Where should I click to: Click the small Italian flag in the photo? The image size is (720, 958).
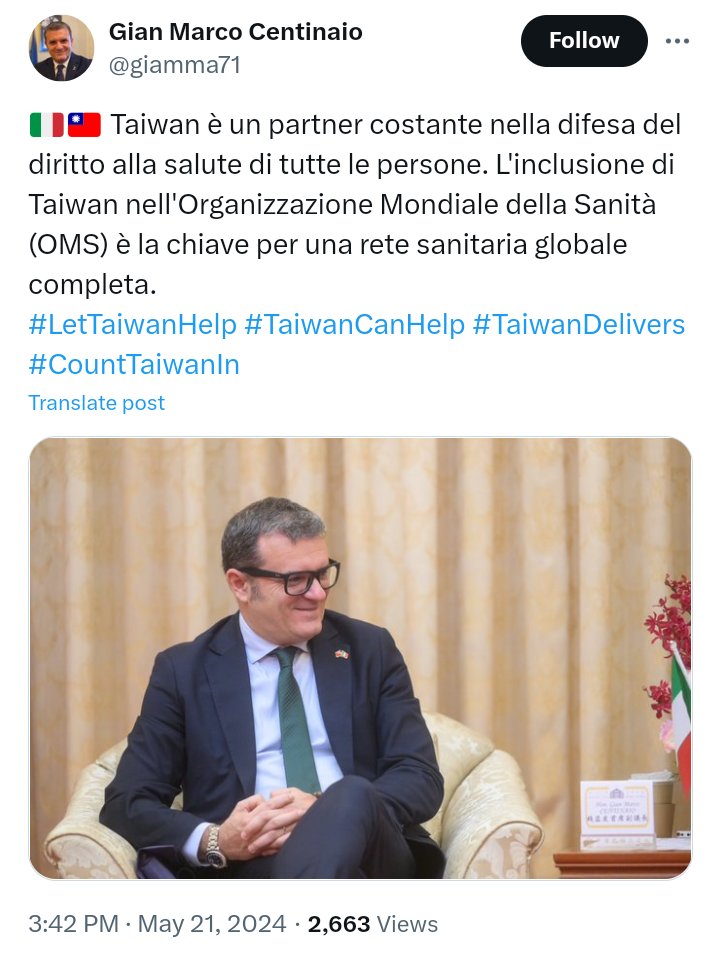coord(681,715)
